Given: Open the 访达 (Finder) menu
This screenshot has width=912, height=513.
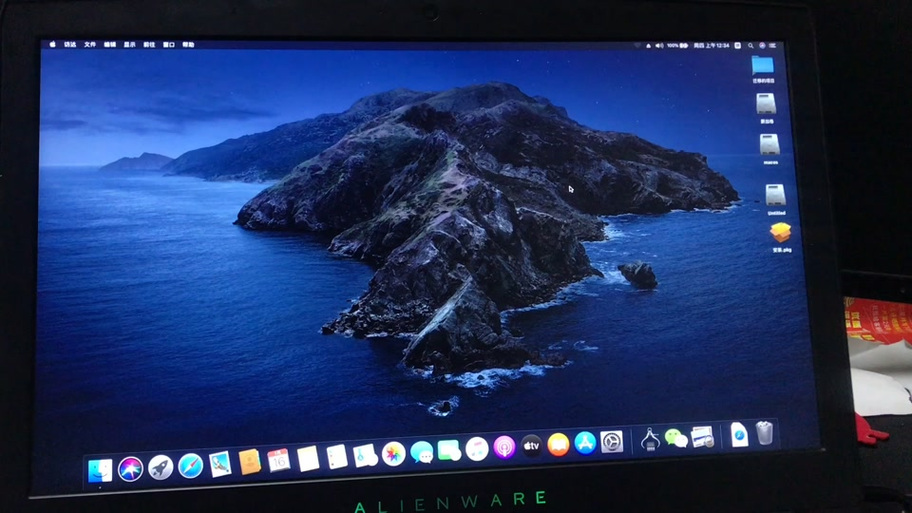Looking at the screenshot, I should click(70, 44).
